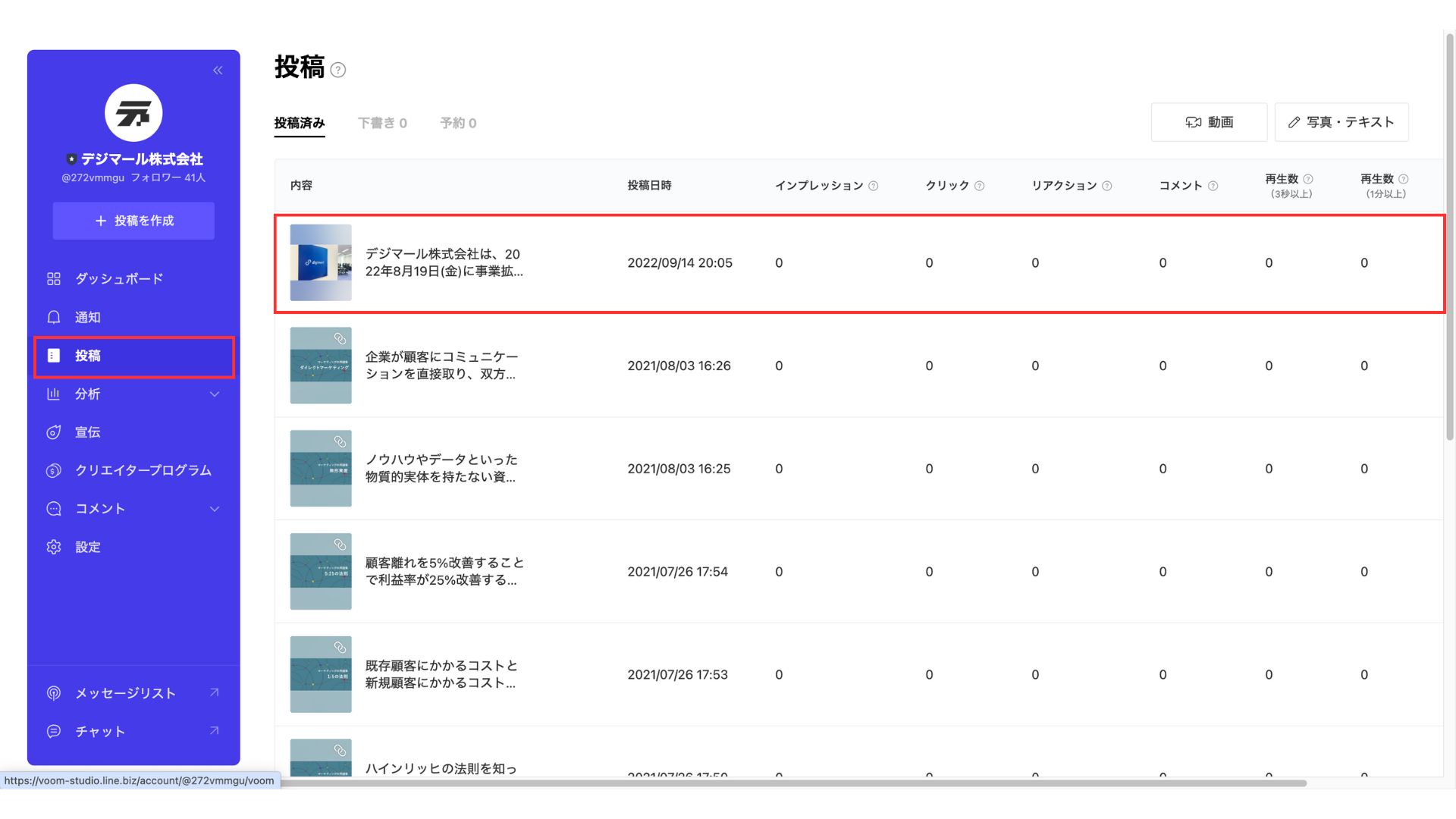Viewport: 1456px width, 819px height.
Task: Click the 投稿日時 column header
Action: pos(650,186)
